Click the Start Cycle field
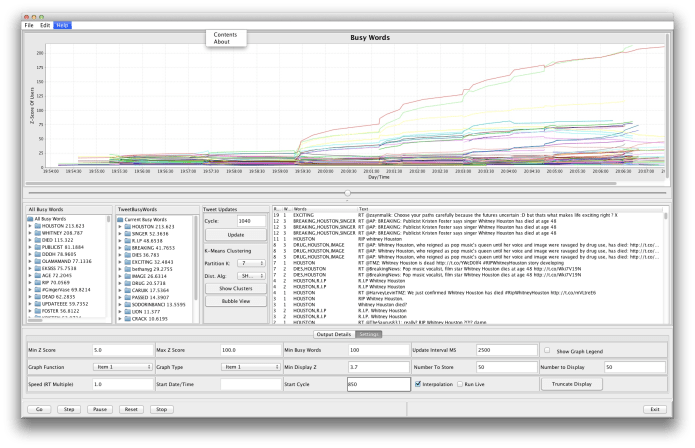 (x=379, y=384)
